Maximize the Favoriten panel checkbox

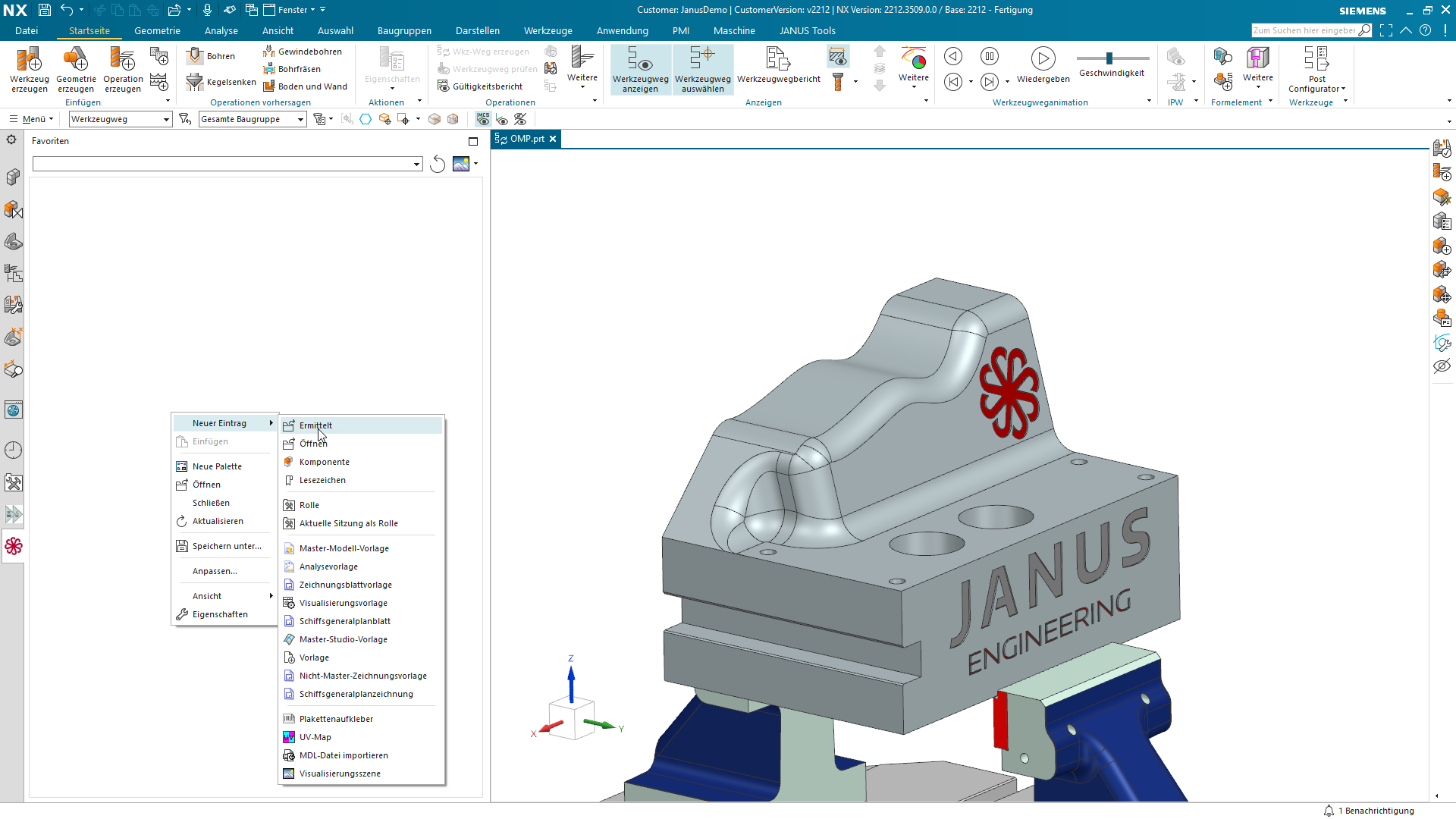click(x=473, y=141)
